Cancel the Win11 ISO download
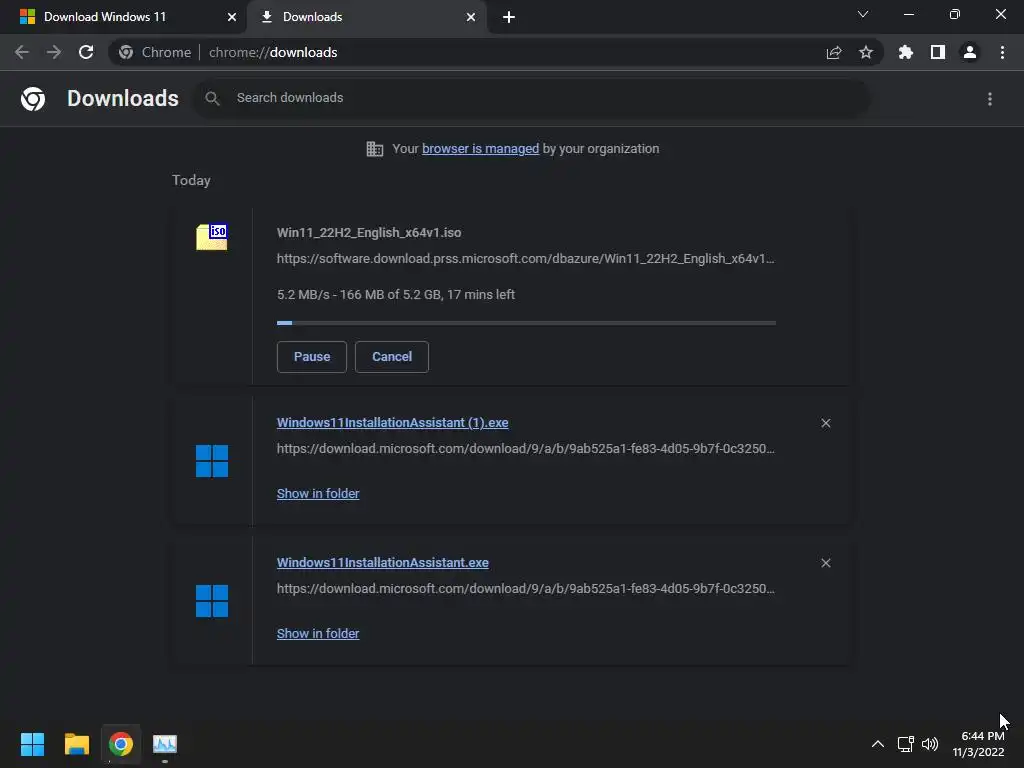Viewport: 1024px width, 768px height. click(392, 357)
